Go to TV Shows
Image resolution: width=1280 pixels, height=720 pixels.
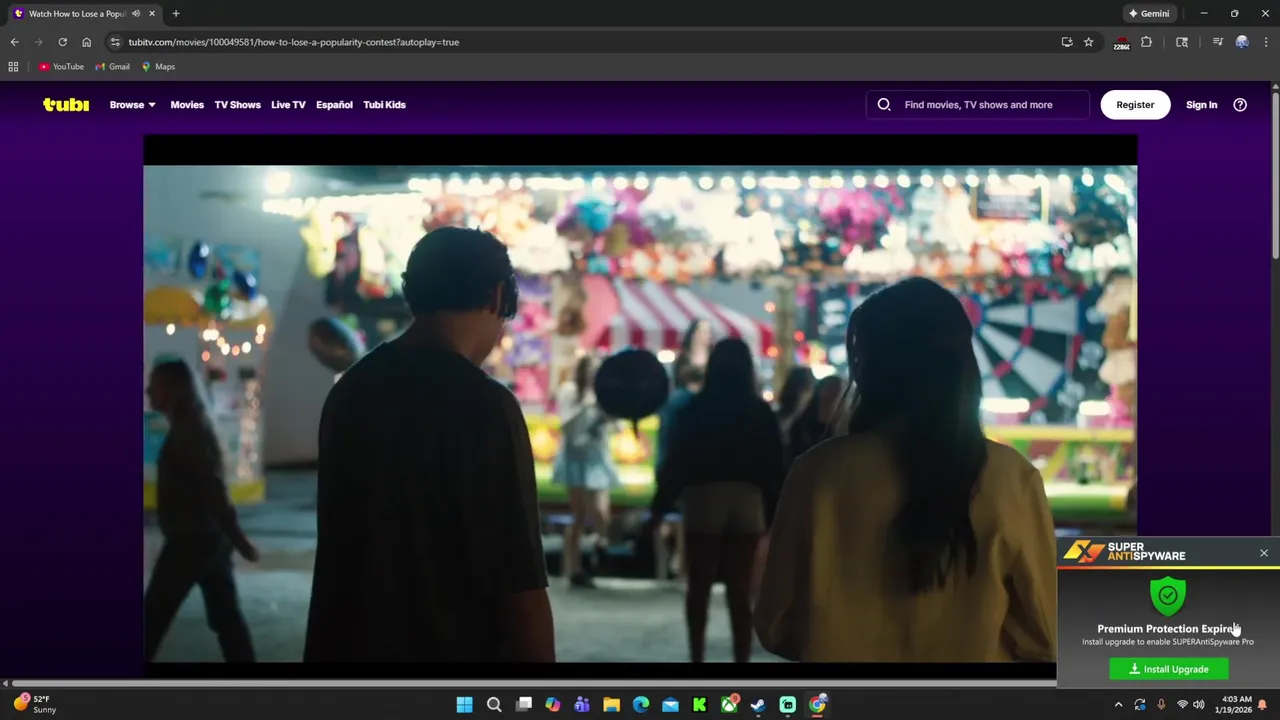[237, 104]
